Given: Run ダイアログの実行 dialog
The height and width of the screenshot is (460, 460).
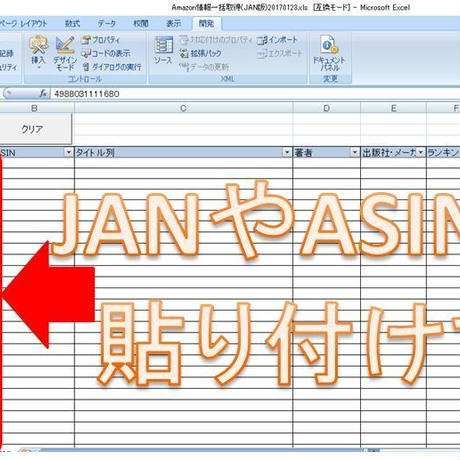Looking at the screenshot, I should pyautogui.click(x=112, y=67).
